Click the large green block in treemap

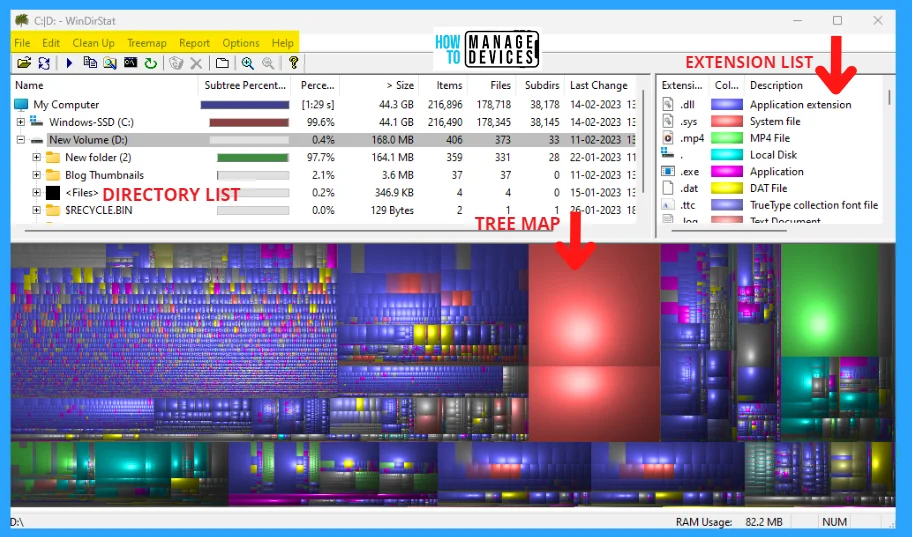coord(830,300)
